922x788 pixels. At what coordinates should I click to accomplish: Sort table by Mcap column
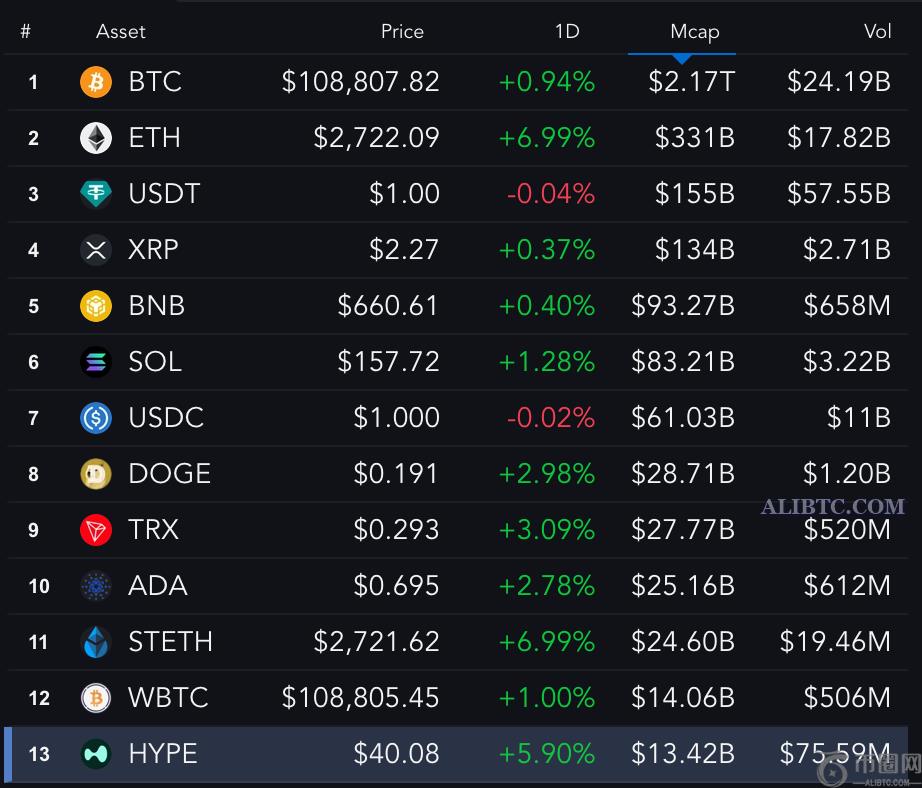click(694, 32)
